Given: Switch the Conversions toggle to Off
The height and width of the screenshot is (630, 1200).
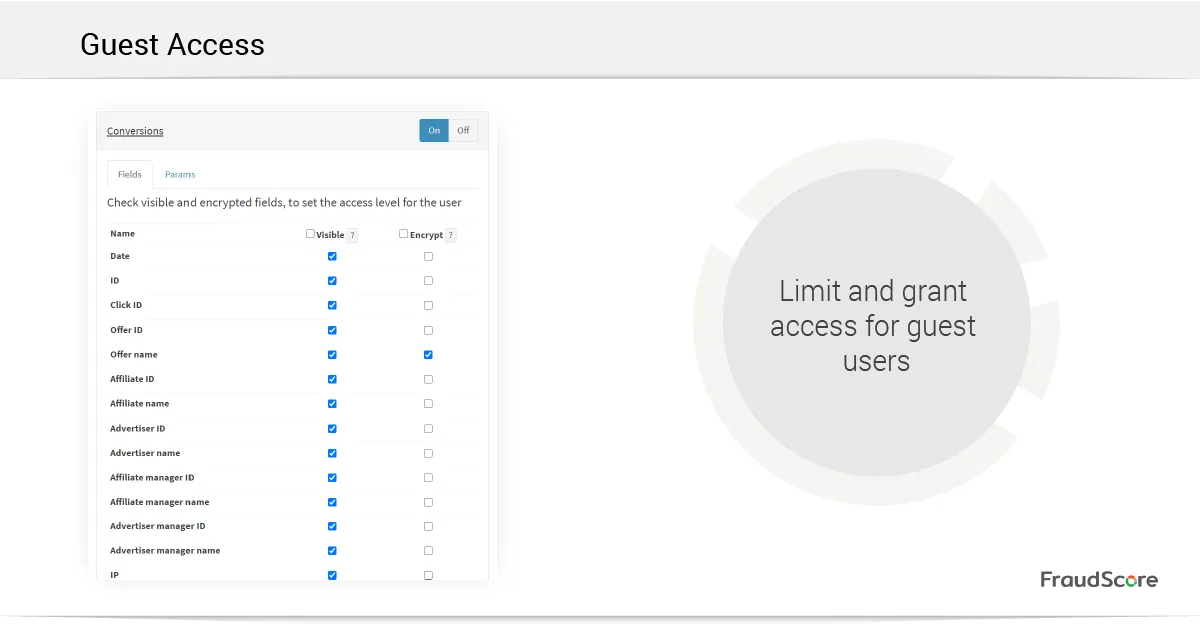Looking at the screenshot, I should [x=463, y=131].
